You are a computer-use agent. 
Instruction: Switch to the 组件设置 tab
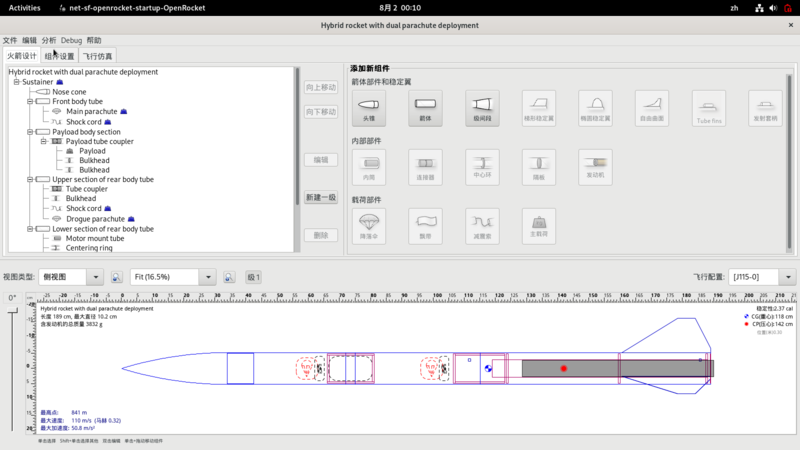coord(60,56)
